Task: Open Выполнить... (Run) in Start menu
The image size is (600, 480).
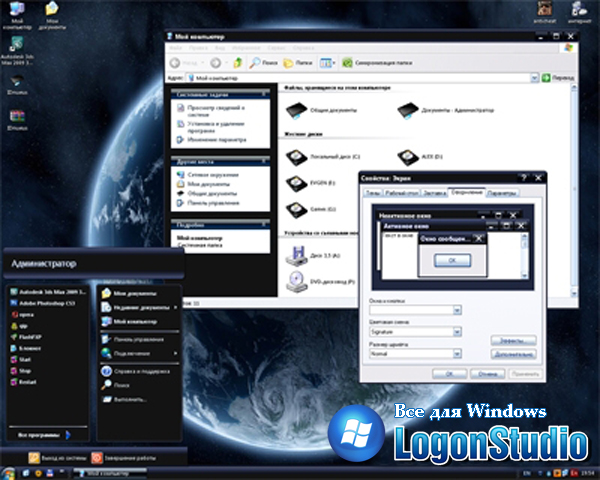Action: [x=125, y=399]
